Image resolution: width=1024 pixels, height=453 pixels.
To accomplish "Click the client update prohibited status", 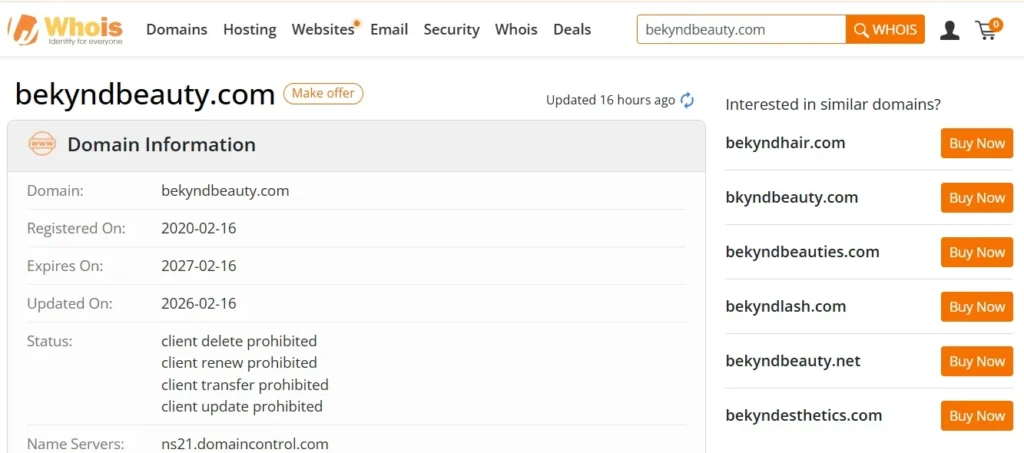I will pos(242,406).
